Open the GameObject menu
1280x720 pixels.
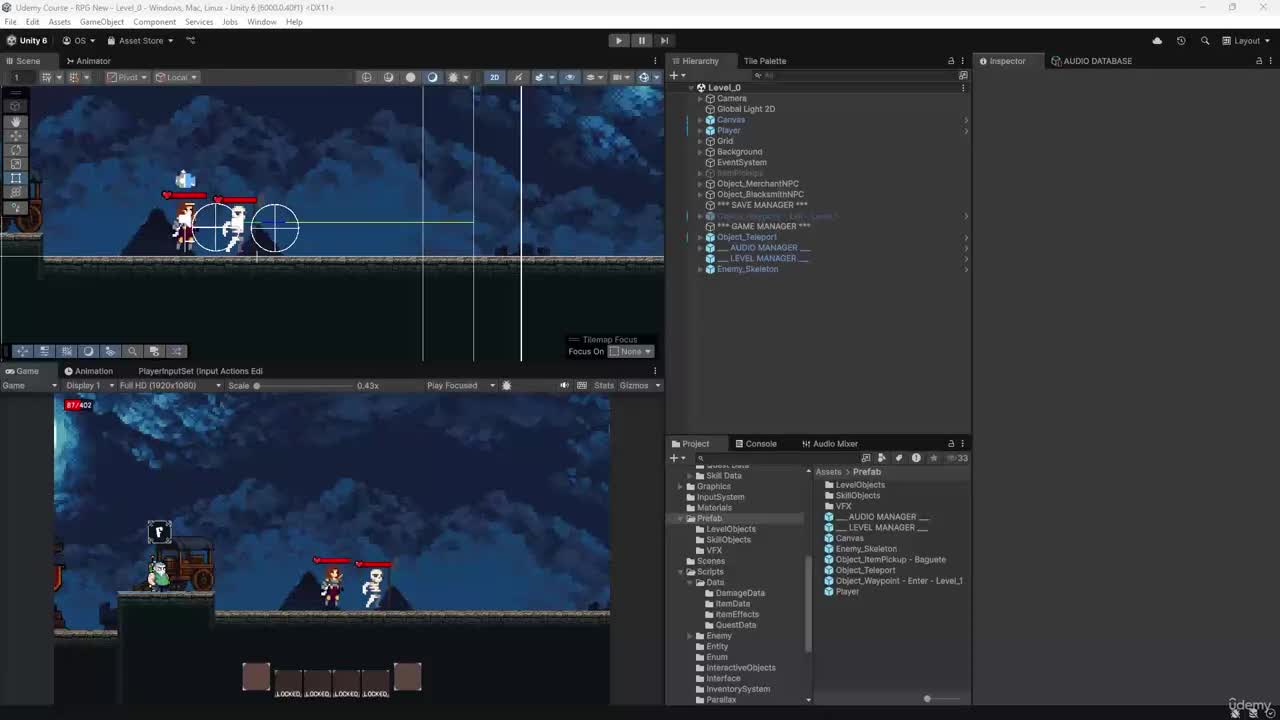tap(102, 22)
